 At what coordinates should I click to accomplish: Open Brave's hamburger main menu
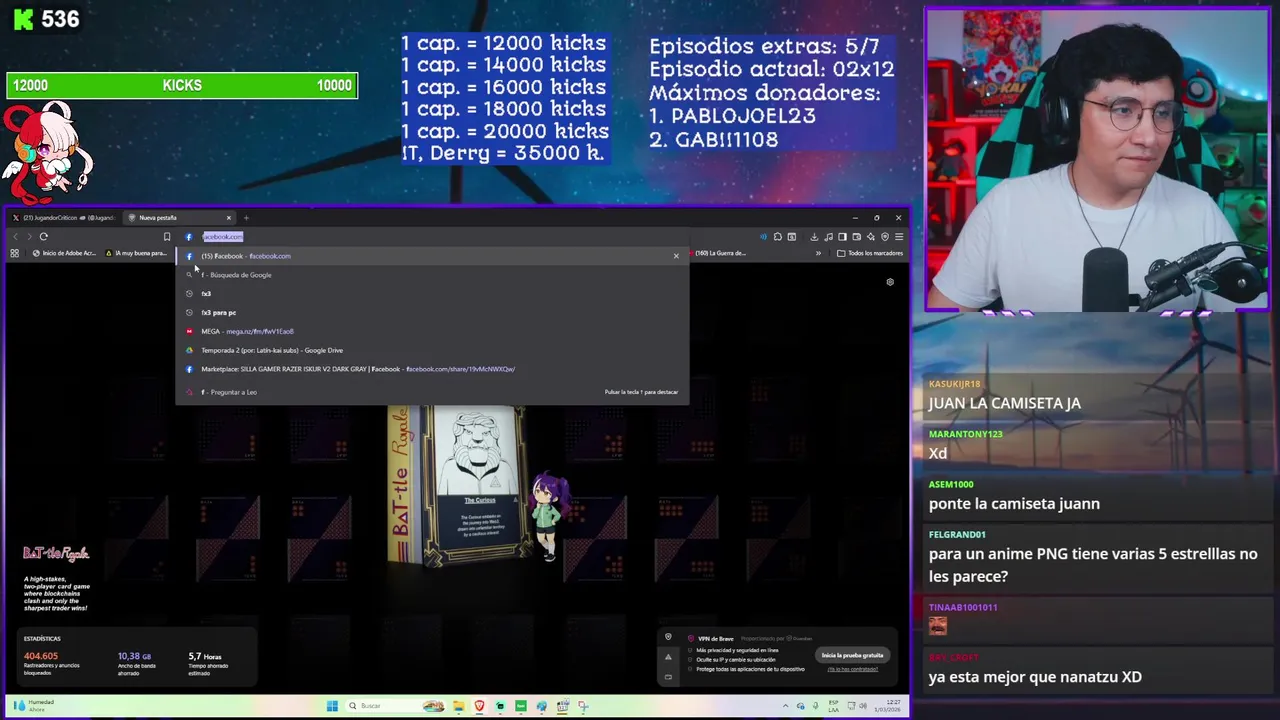(x=899, y=237)
